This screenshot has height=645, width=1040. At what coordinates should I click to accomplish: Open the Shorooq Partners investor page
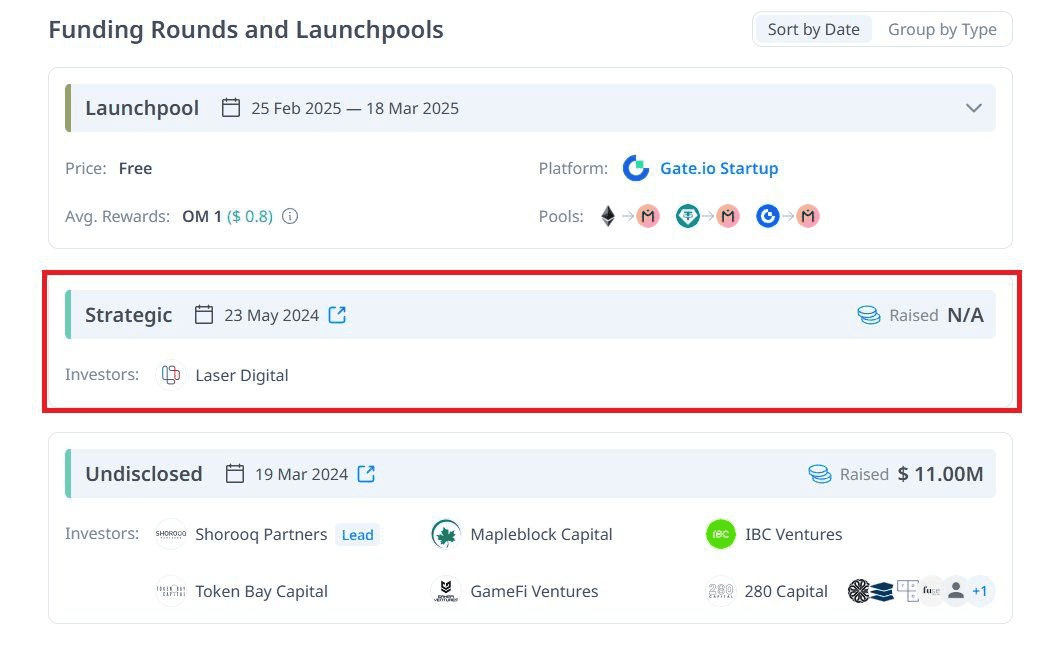261,535
